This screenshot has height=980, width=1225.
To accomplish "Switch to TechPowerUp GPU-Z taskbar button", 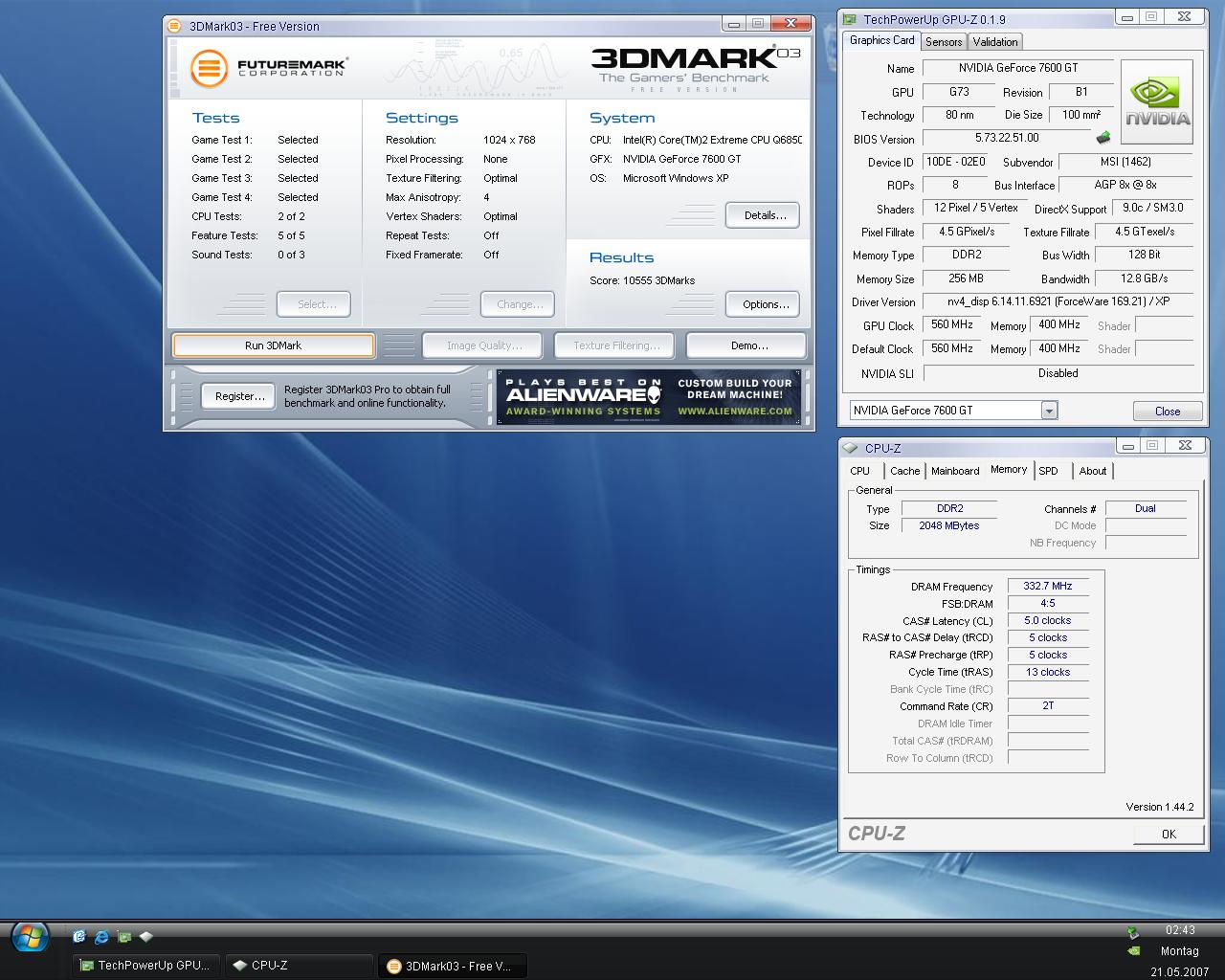I will tap(146, 966).
